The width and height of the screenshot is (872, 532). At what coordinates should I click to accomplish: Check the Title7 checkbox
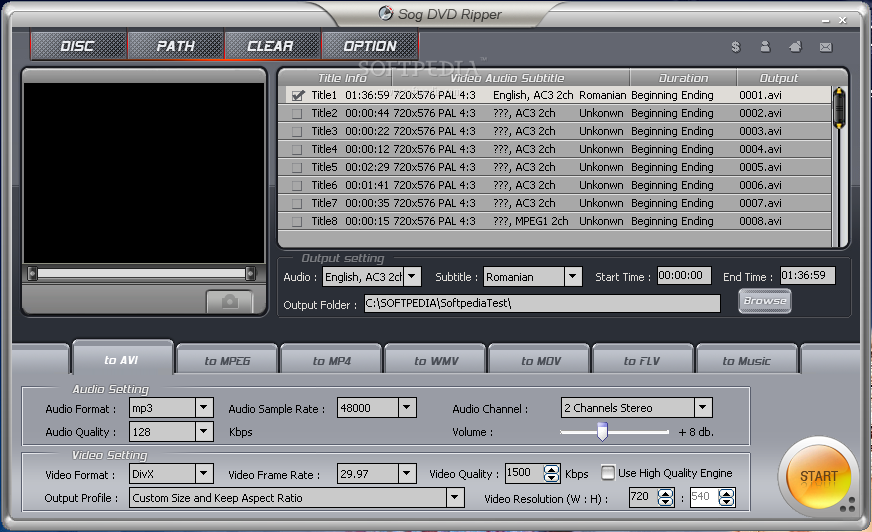click(x=297, y=203)
